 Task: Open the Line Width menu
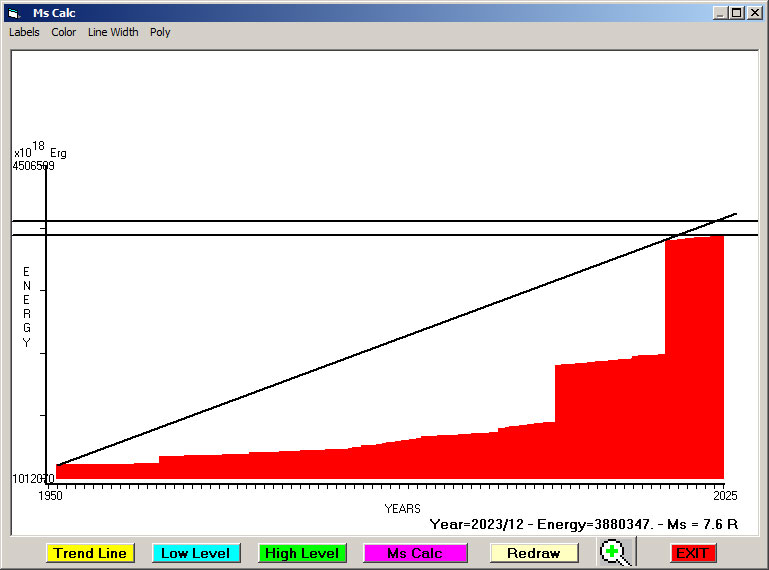point(113,32)
